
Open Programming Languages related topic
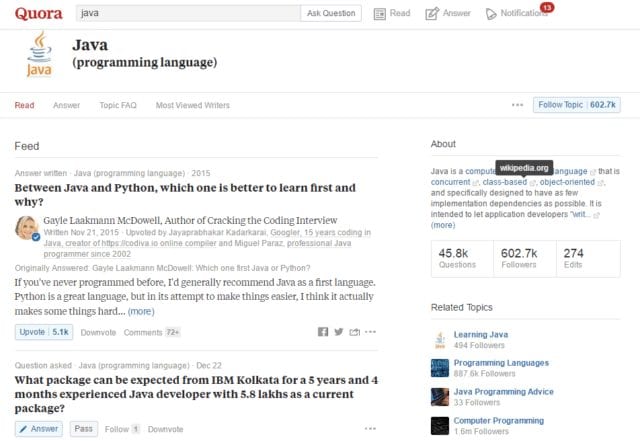click(501, 363)
